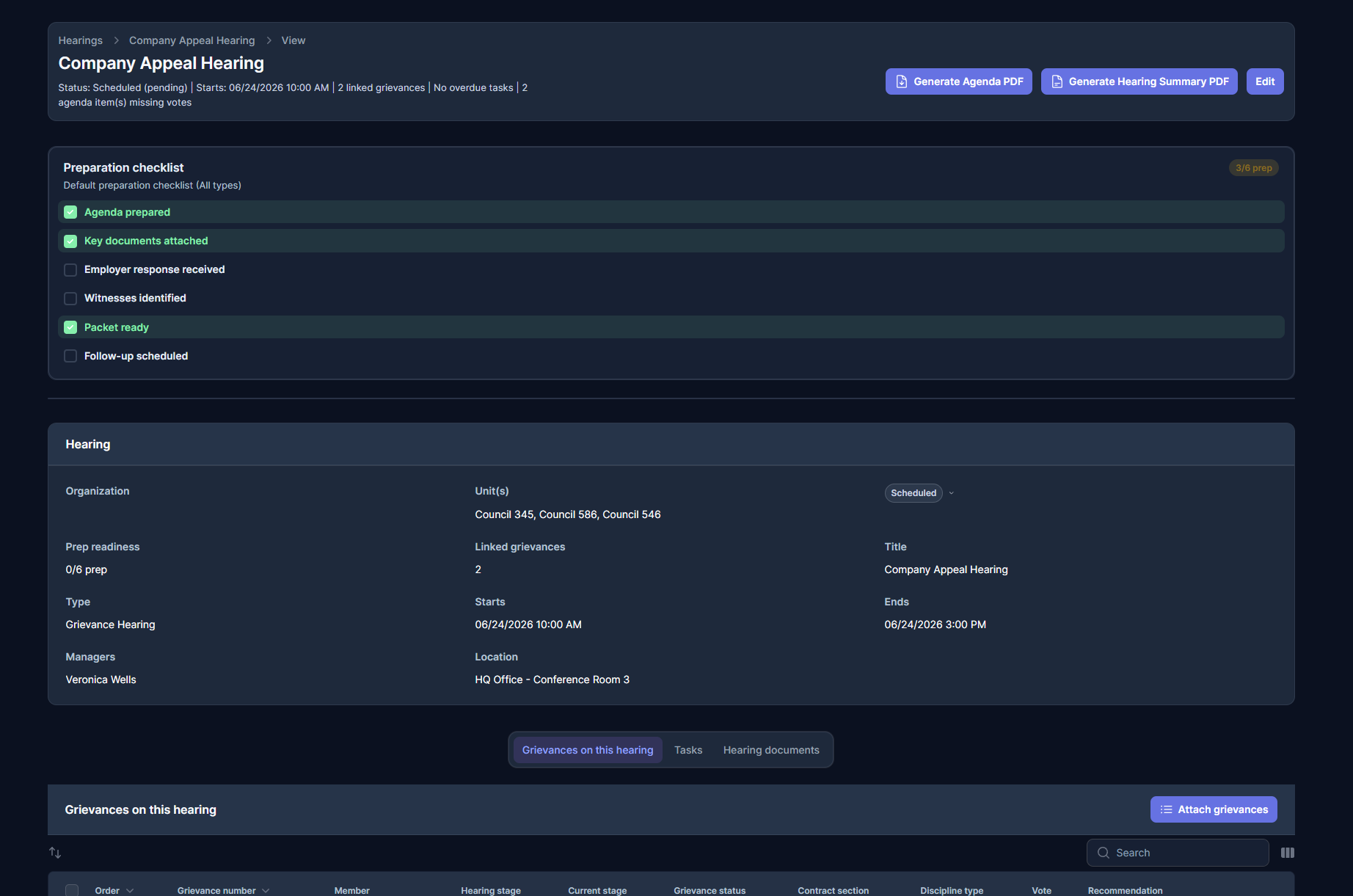Switch to the Hearing documents tab
Image resolution: width=1353 pixels, height=896 pixels.
coord(771,750)
